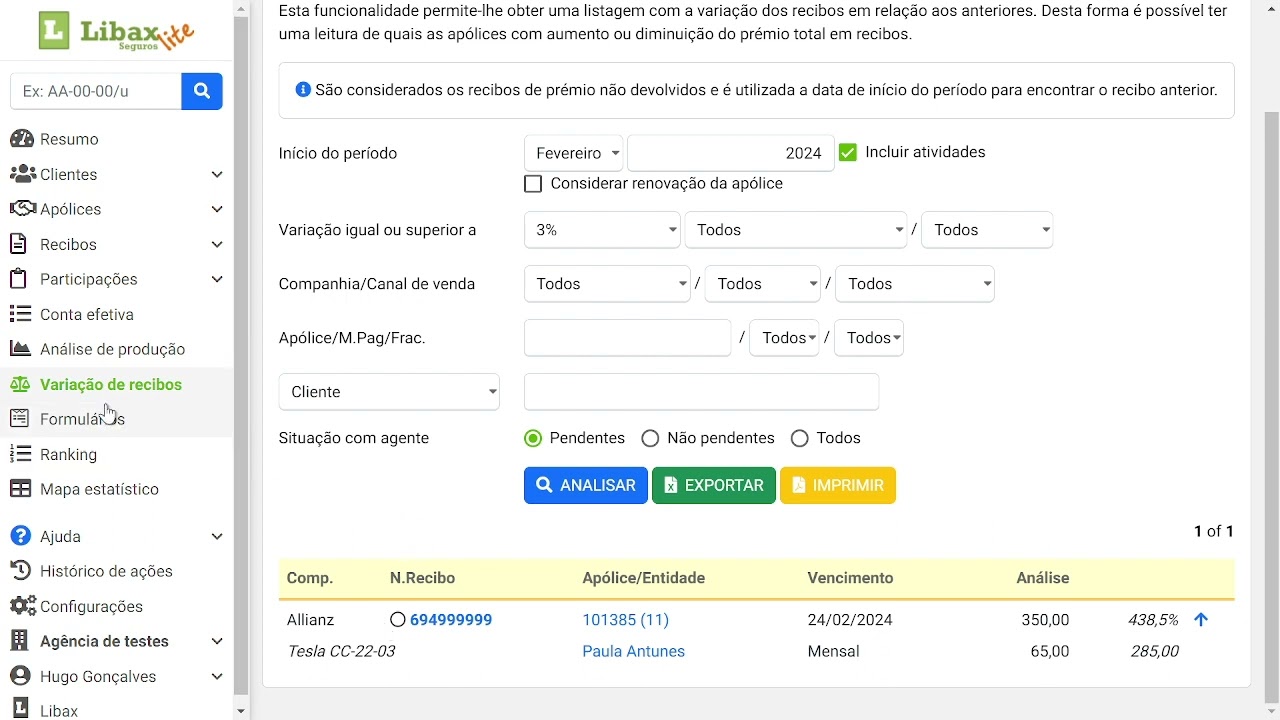Click the year field showing 2024
This screenshot has height=720, width=1280.
(x=730, y=153)
